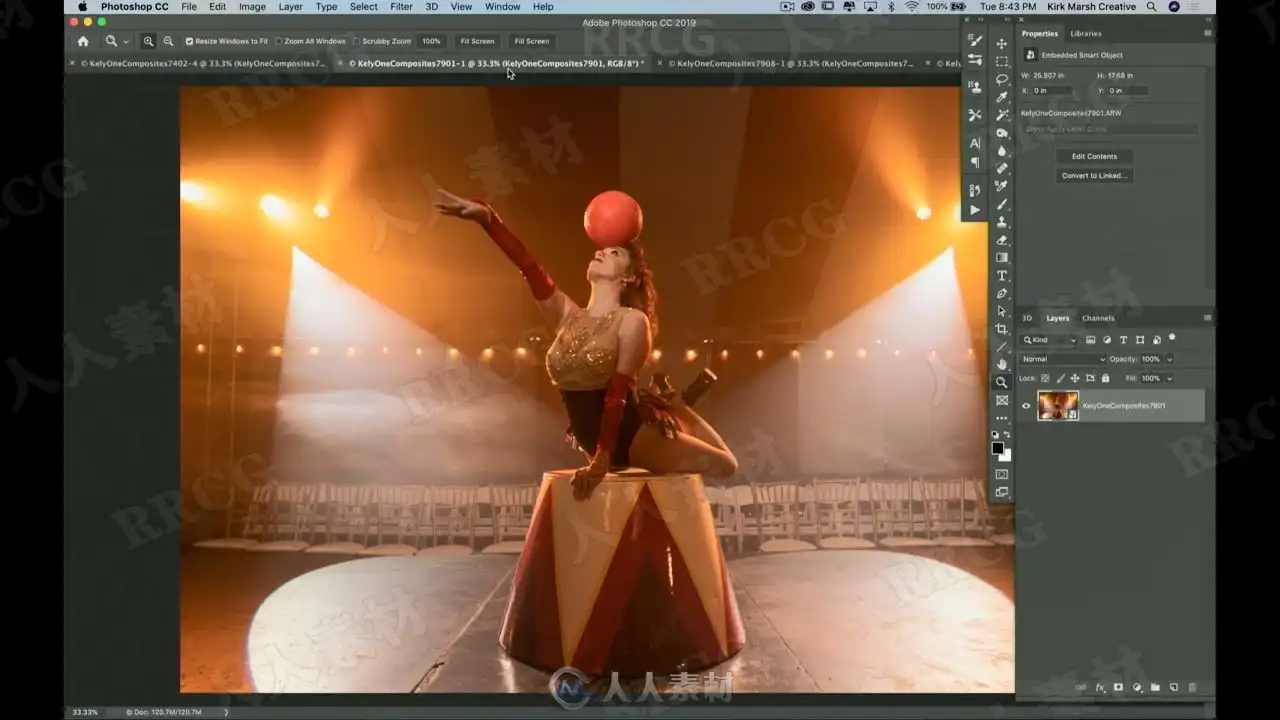
Task: Select the Crop tool
Action: (x=1002, y=329)
